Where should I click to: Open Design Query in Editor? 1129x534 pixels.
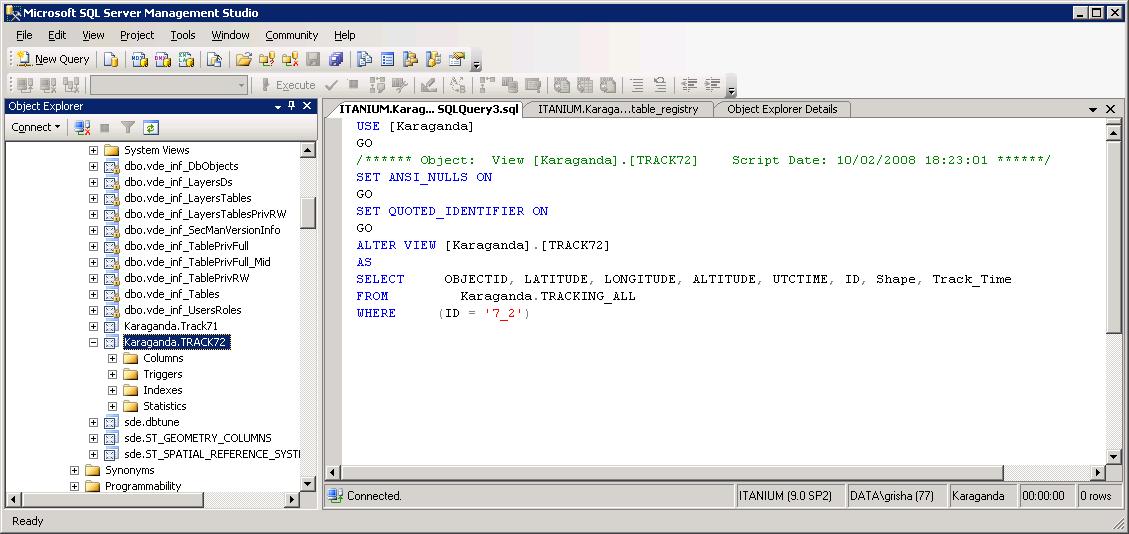tap(428, 85)
